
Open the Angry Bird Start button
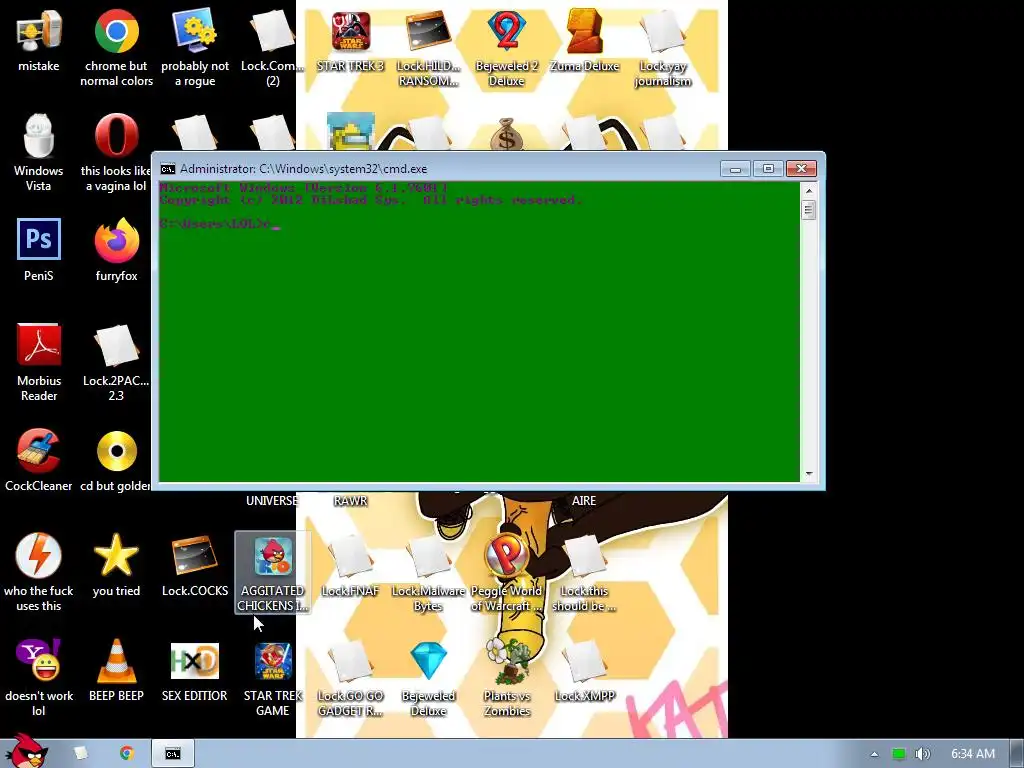pos(26,751)
